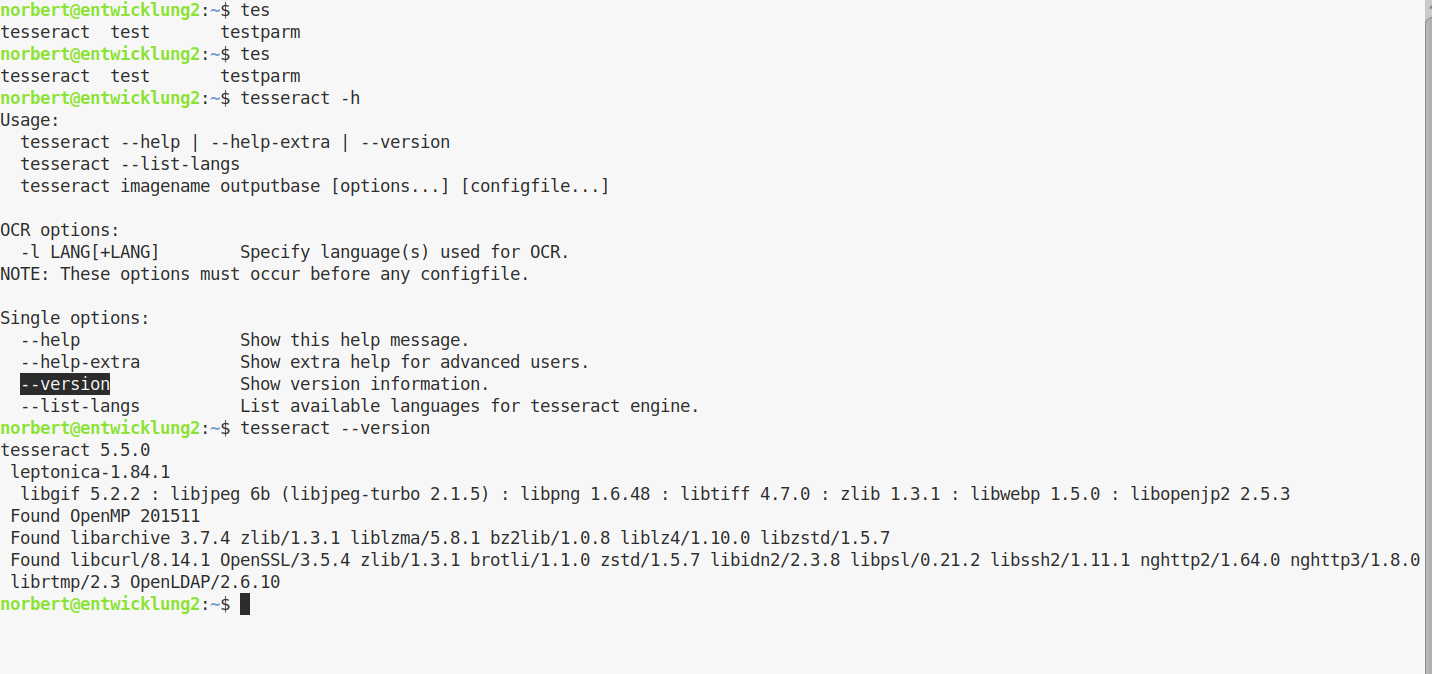Click the block cursor at the last prompt

coord(245,604)
